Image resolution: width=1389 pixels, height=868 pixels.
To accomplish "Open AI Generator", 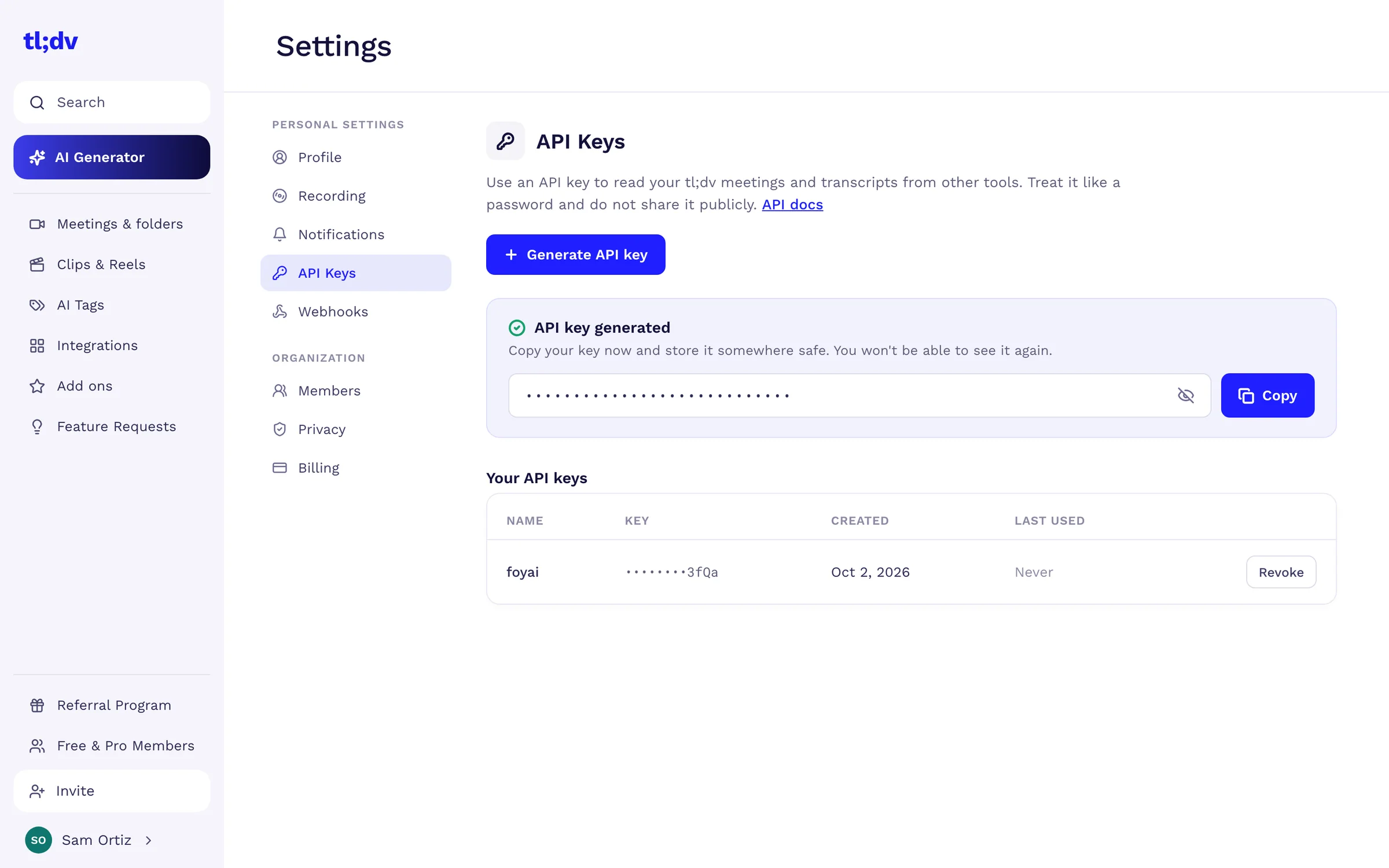I will [x=112, y=157].
